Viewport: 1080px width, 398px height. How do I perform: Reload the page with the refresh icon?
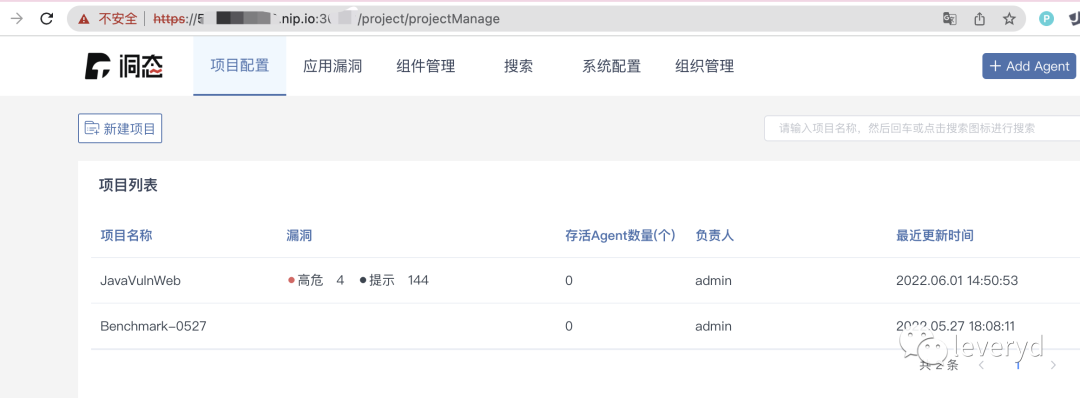[x=47, y=19]
